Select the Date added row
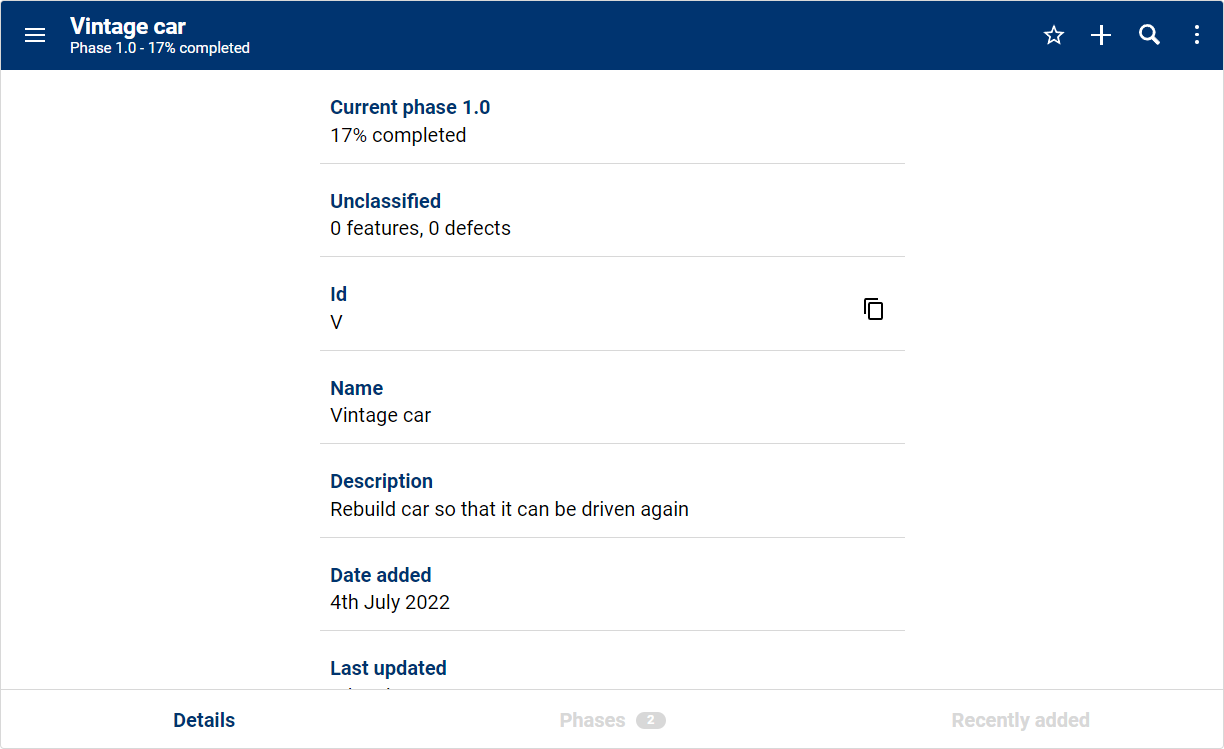This screenshot has height=749, width=1224. coord(612,588)
